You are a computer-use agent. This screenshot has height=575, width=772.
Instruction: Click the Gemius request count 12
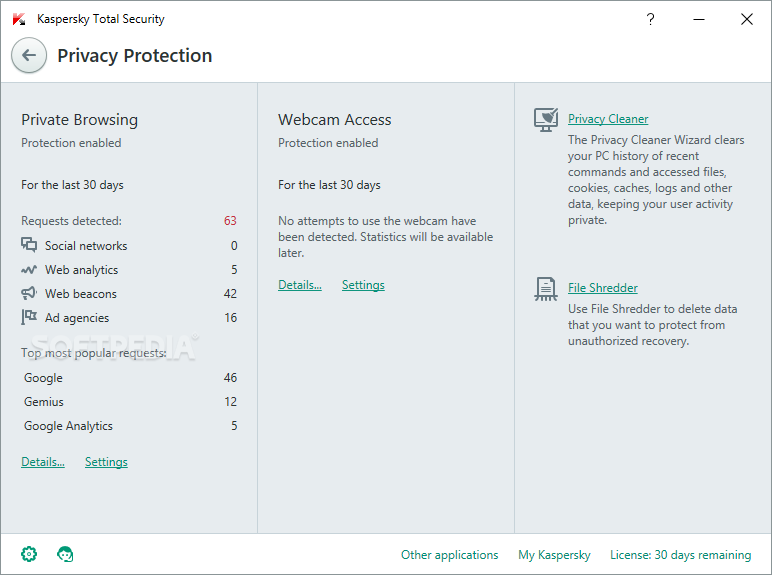pyautogui.click(x=230, y=402)
